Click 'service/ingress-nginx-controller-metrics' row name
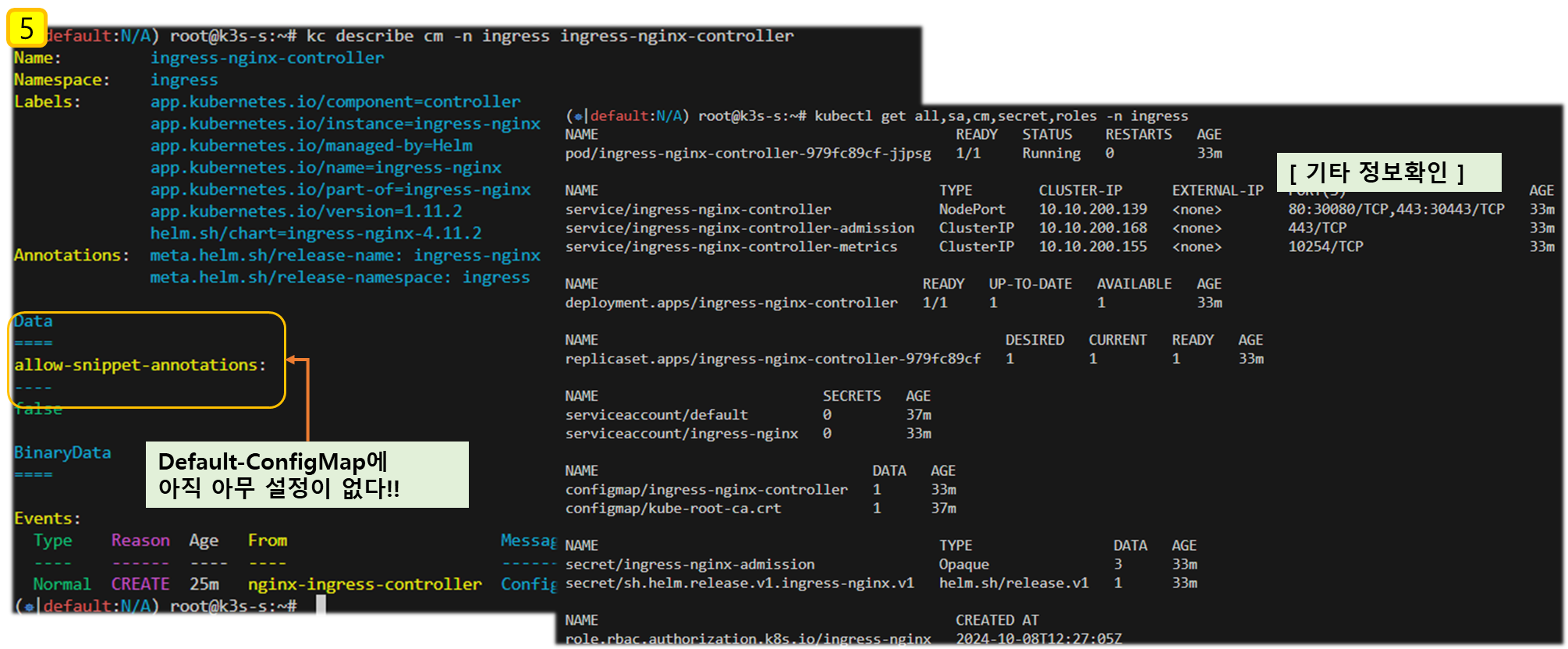 pyautogui.click(x=731, y=246)
